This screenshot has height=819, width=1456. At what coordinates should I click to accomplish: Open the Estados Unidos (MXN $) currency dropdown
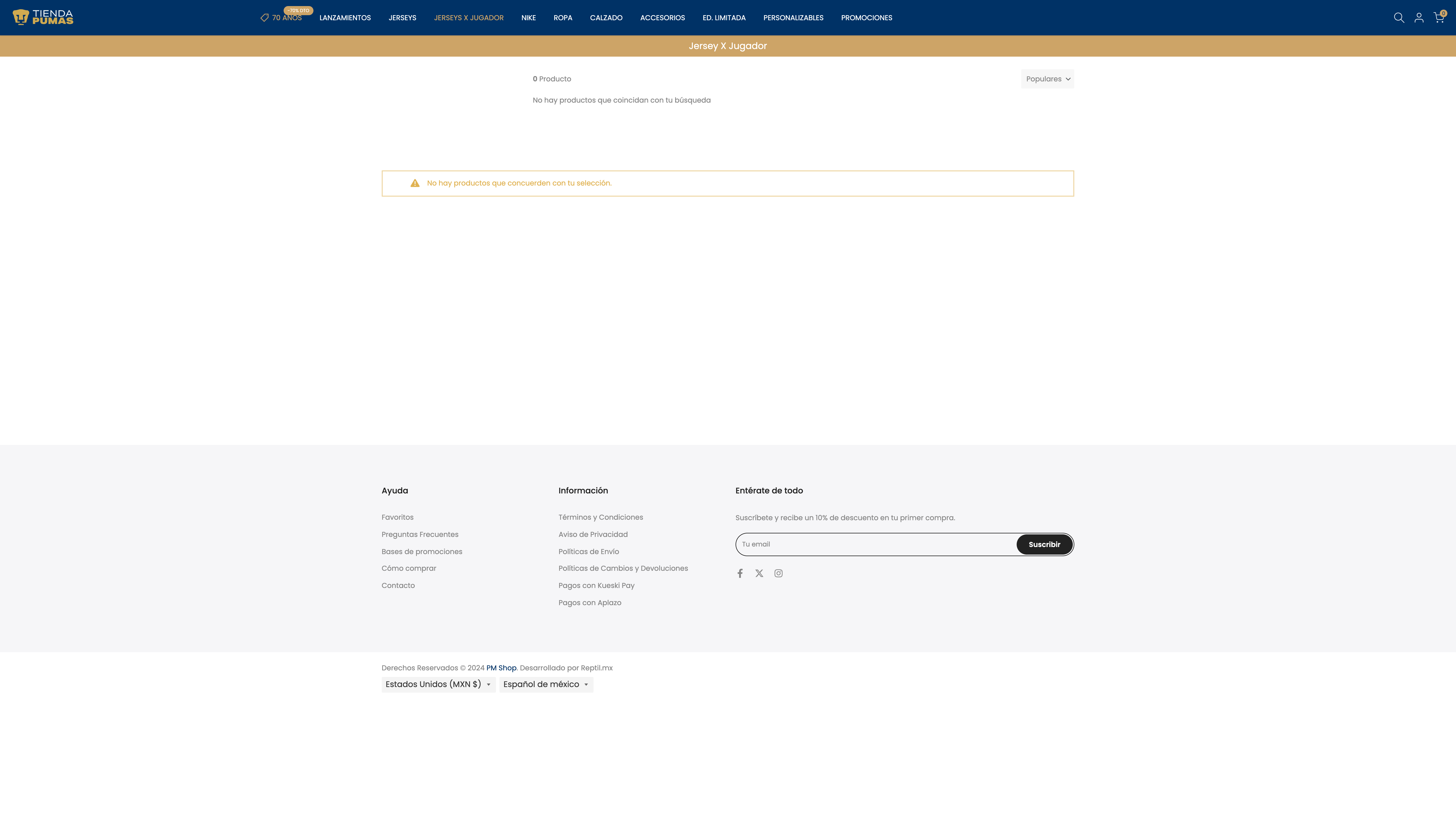coord(438,685)
